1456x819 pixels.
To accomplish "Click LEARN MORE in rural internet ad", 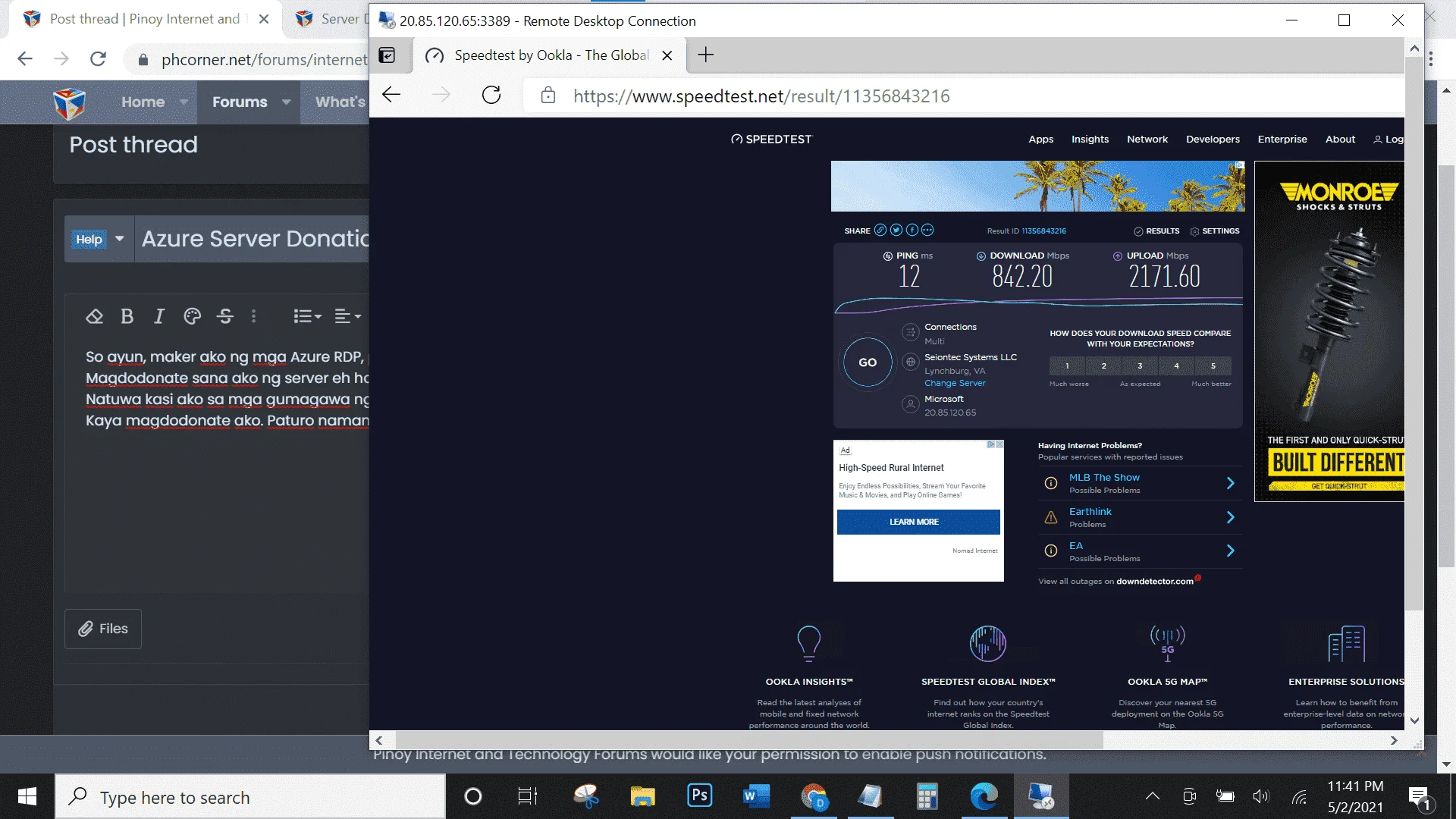I will (x=918, y=522).
